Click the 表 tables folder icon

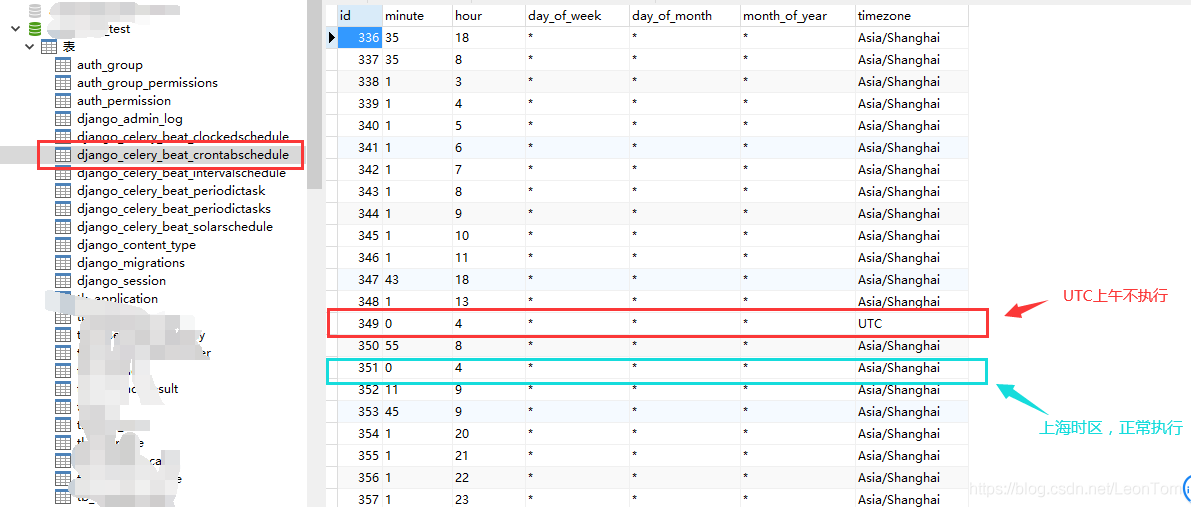(x=49, y=47)
